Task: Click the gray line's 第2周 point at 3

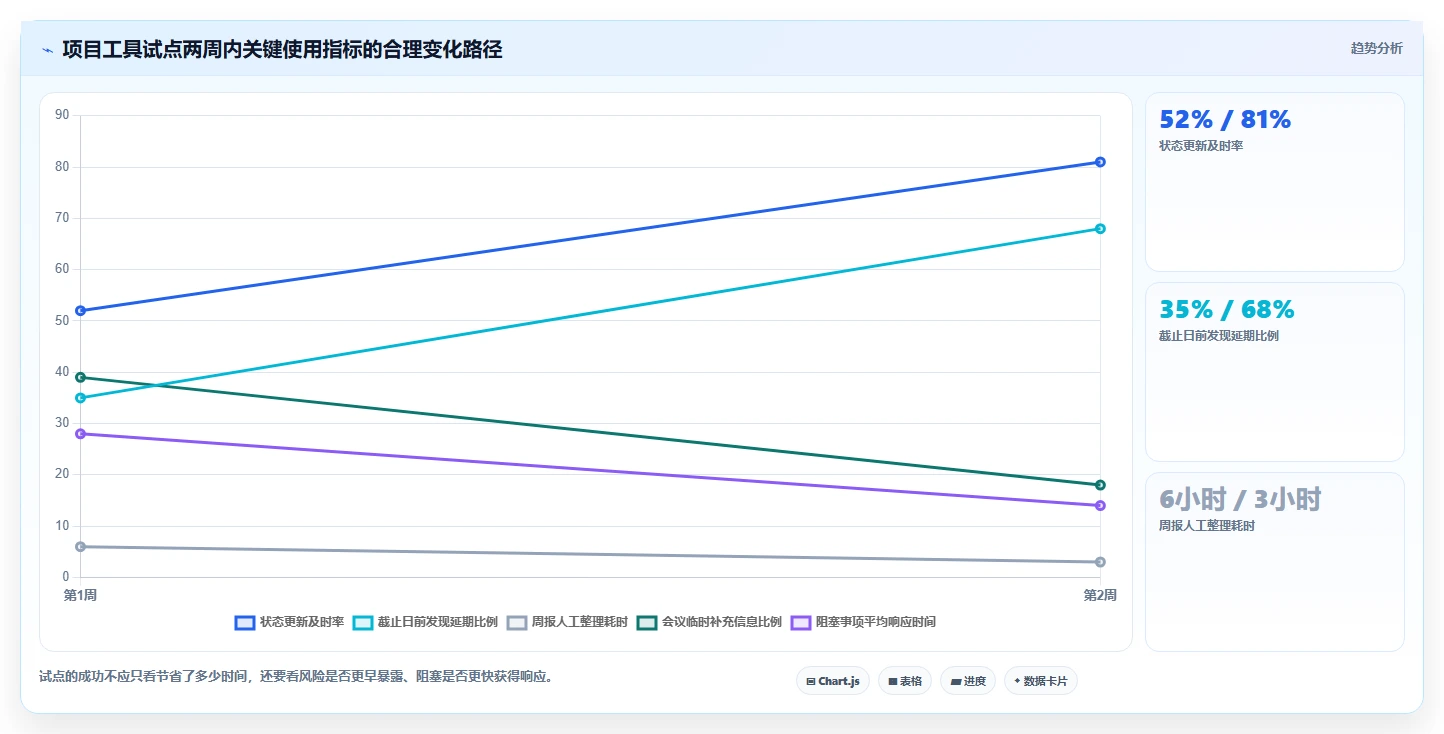Action: [x=1100, y=562]
